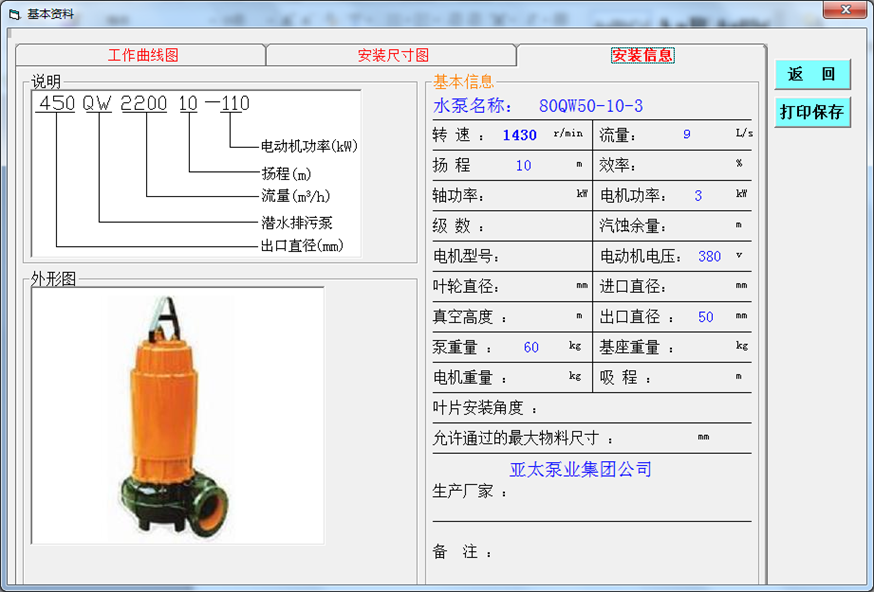Viewport: 874px width, 592px height.
Task: Click the 真空高度 label
Action: [x=470, y=317]
